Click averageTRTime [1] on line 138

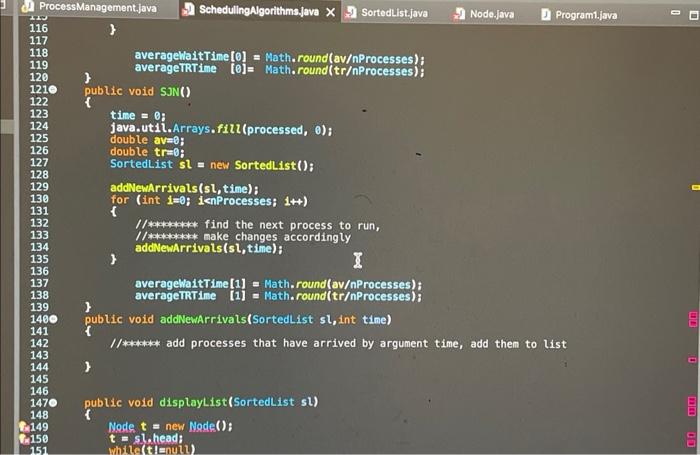(190, 296)
